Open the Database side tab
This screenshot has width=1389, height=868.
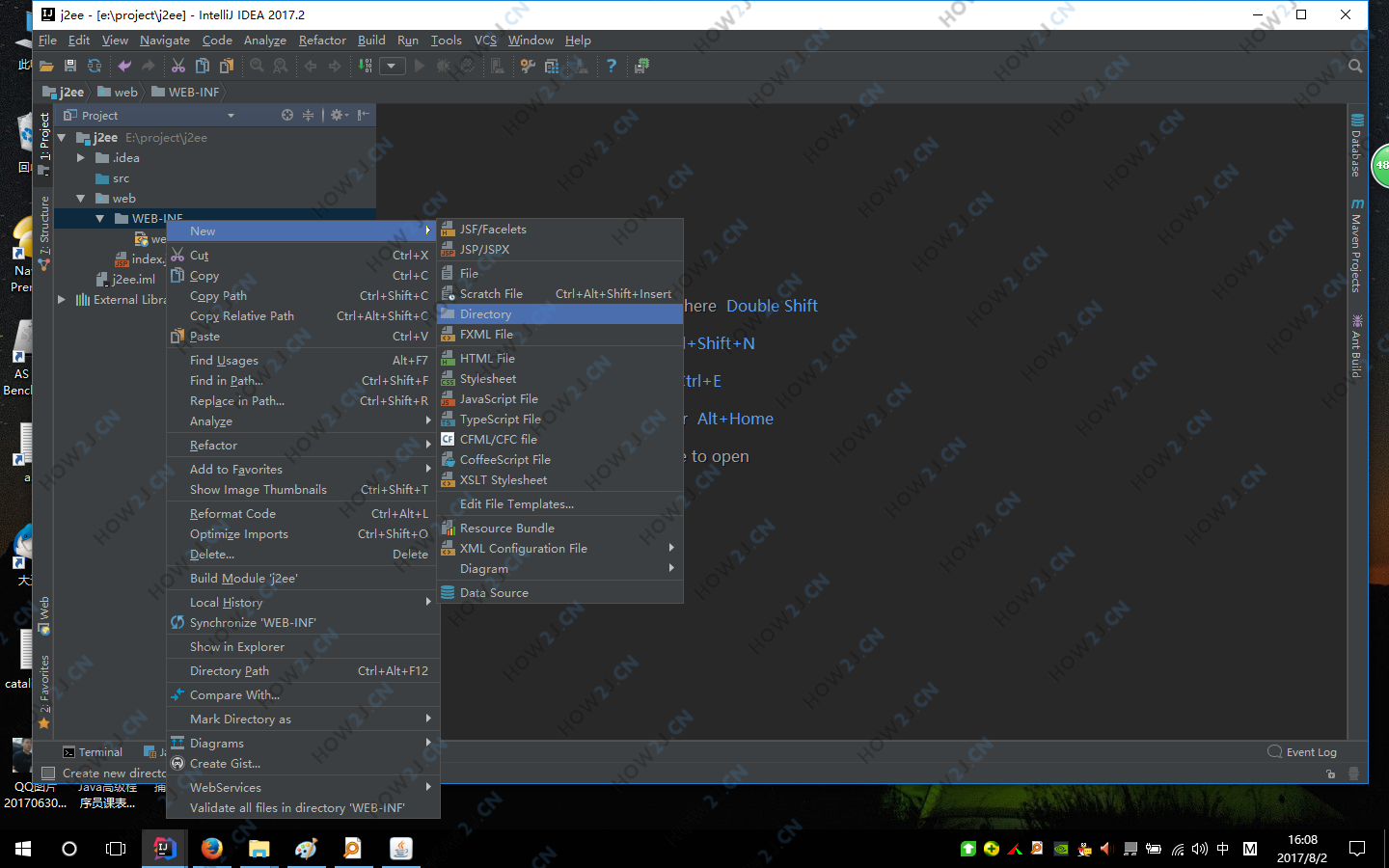pyautogui.click(x=1356, y=146)
